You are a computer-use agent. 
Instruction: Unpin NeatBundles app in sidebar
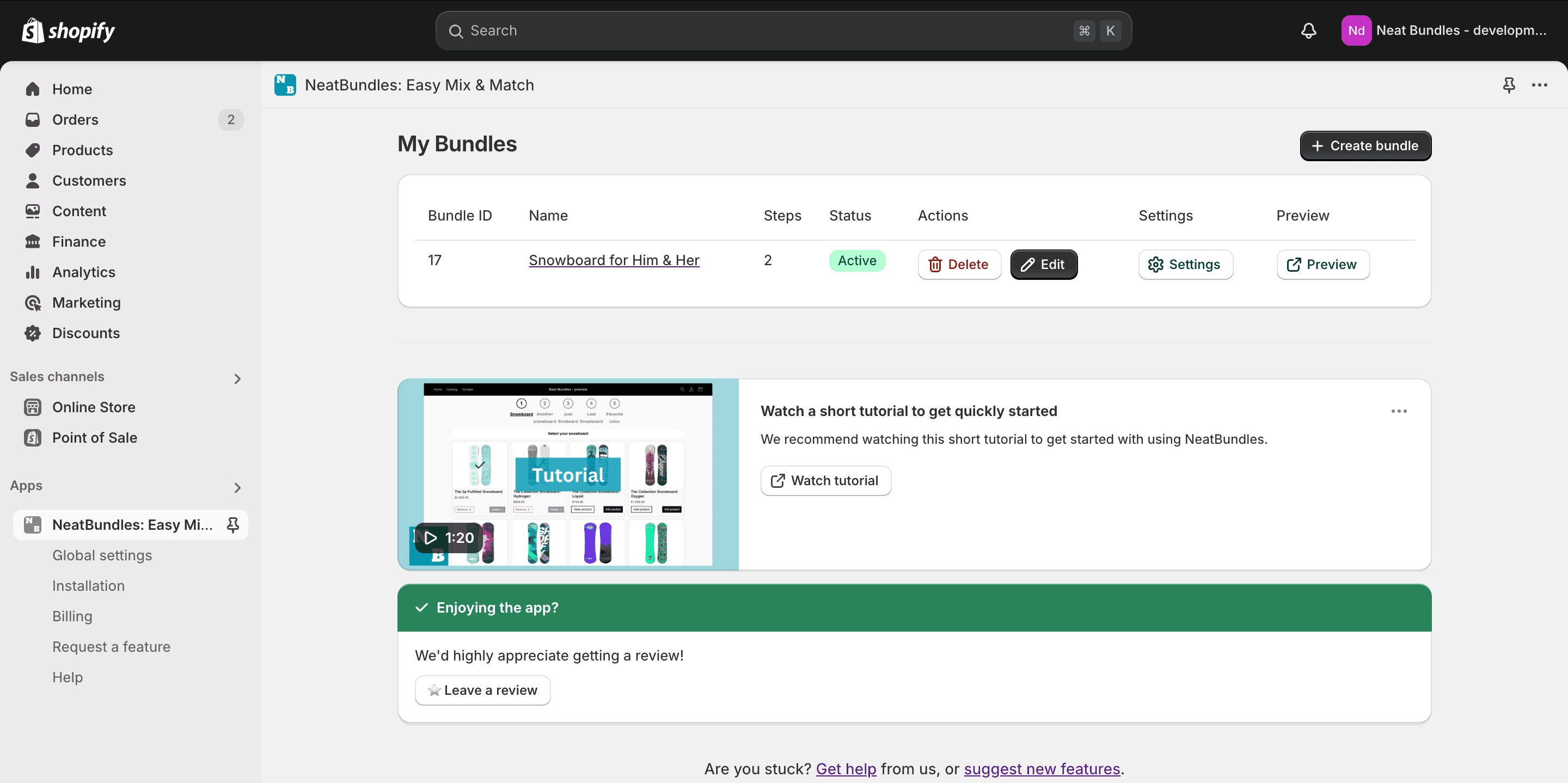tap(232, 524)
